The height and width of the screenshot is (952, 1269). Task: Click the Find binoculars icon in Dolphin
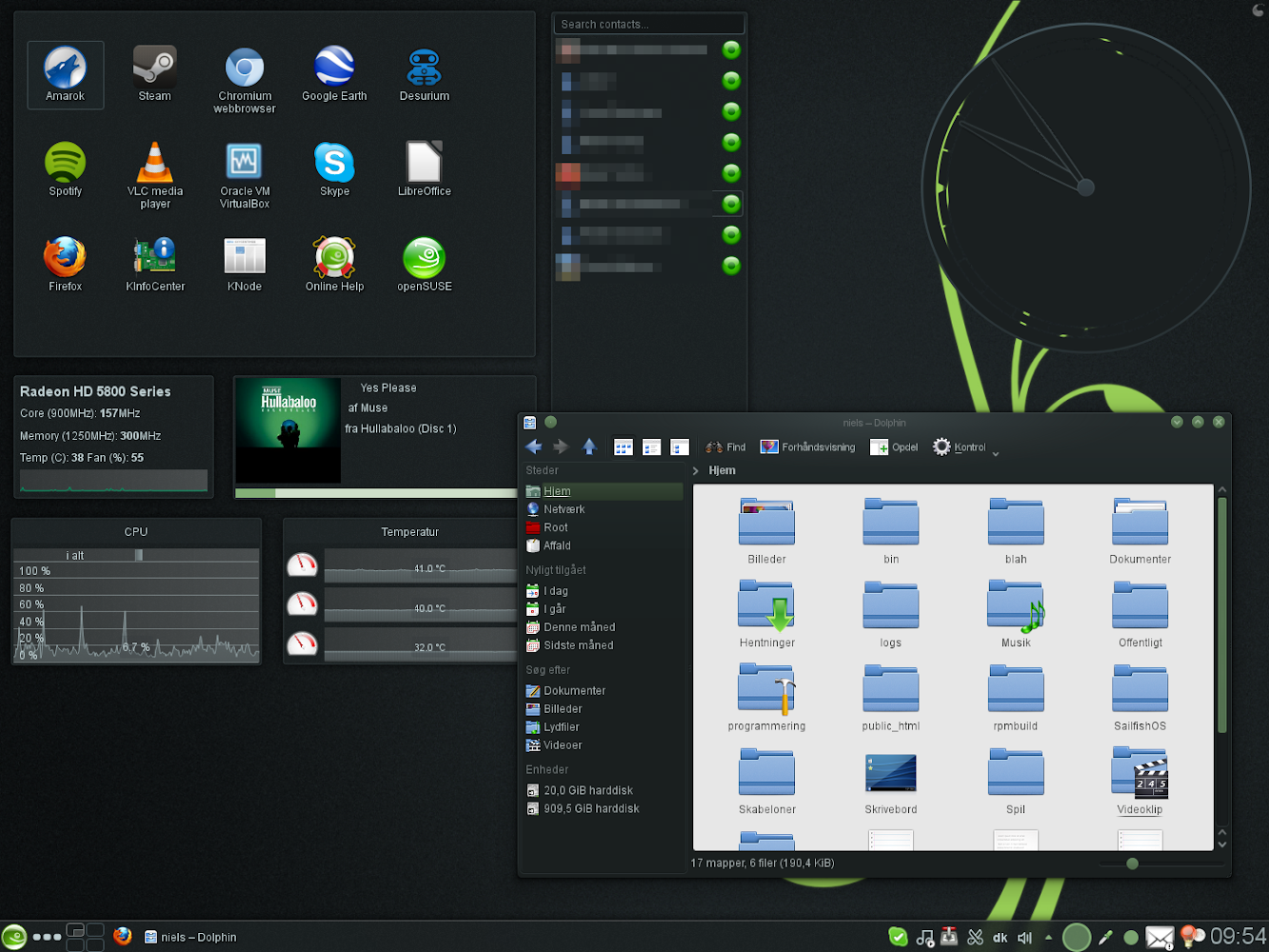[x=714, y=447]
